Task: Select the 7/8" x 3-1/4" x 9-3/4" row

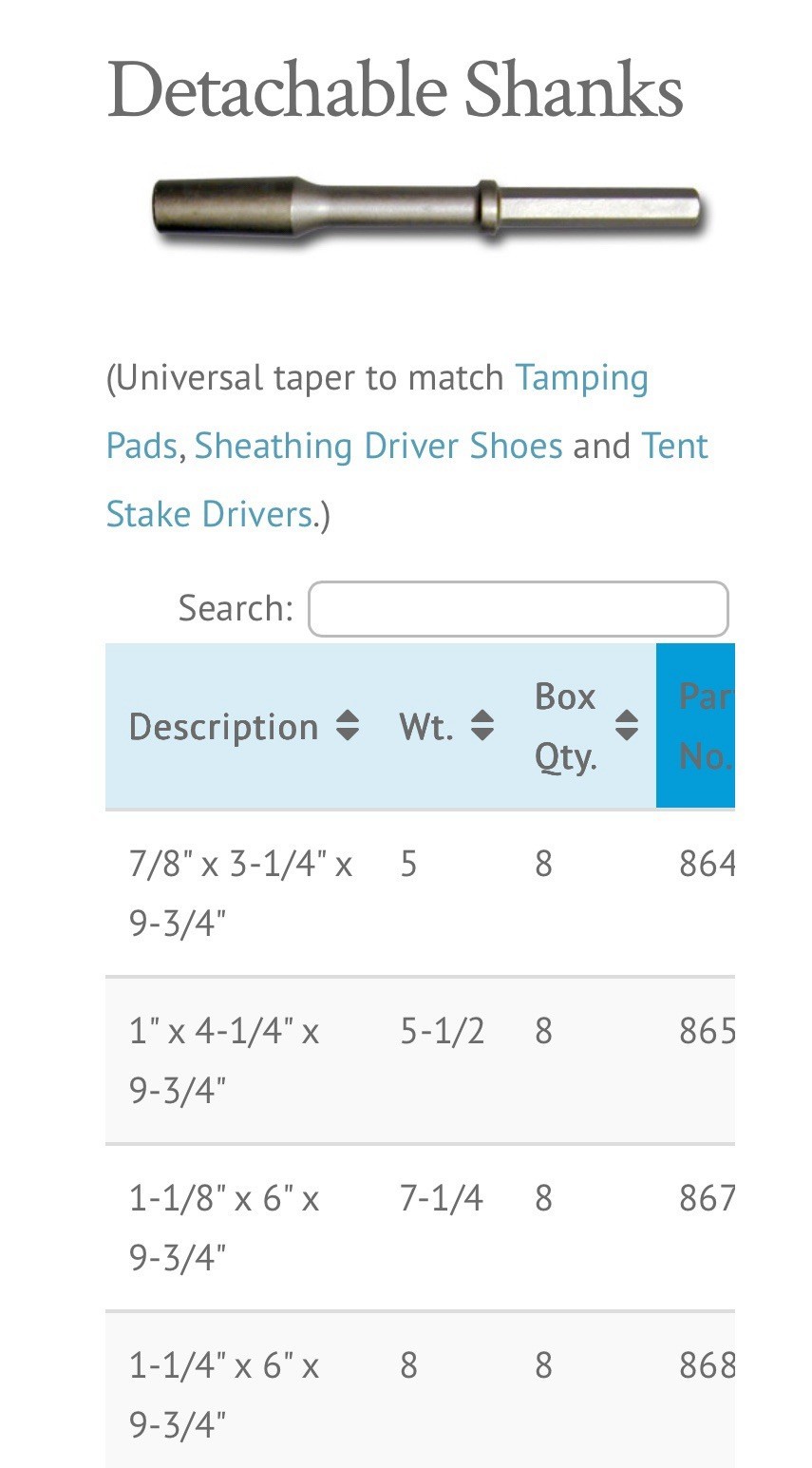Action: pos(420,893)
